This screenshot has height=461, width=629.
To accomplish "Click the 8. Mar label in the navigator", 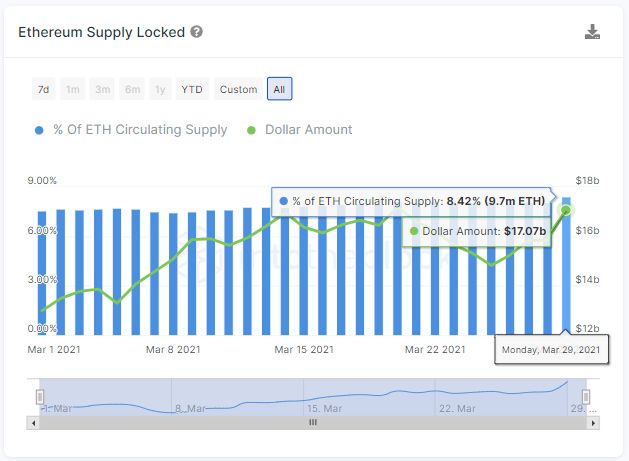I will pyautogui.click(x=191, y=408).
